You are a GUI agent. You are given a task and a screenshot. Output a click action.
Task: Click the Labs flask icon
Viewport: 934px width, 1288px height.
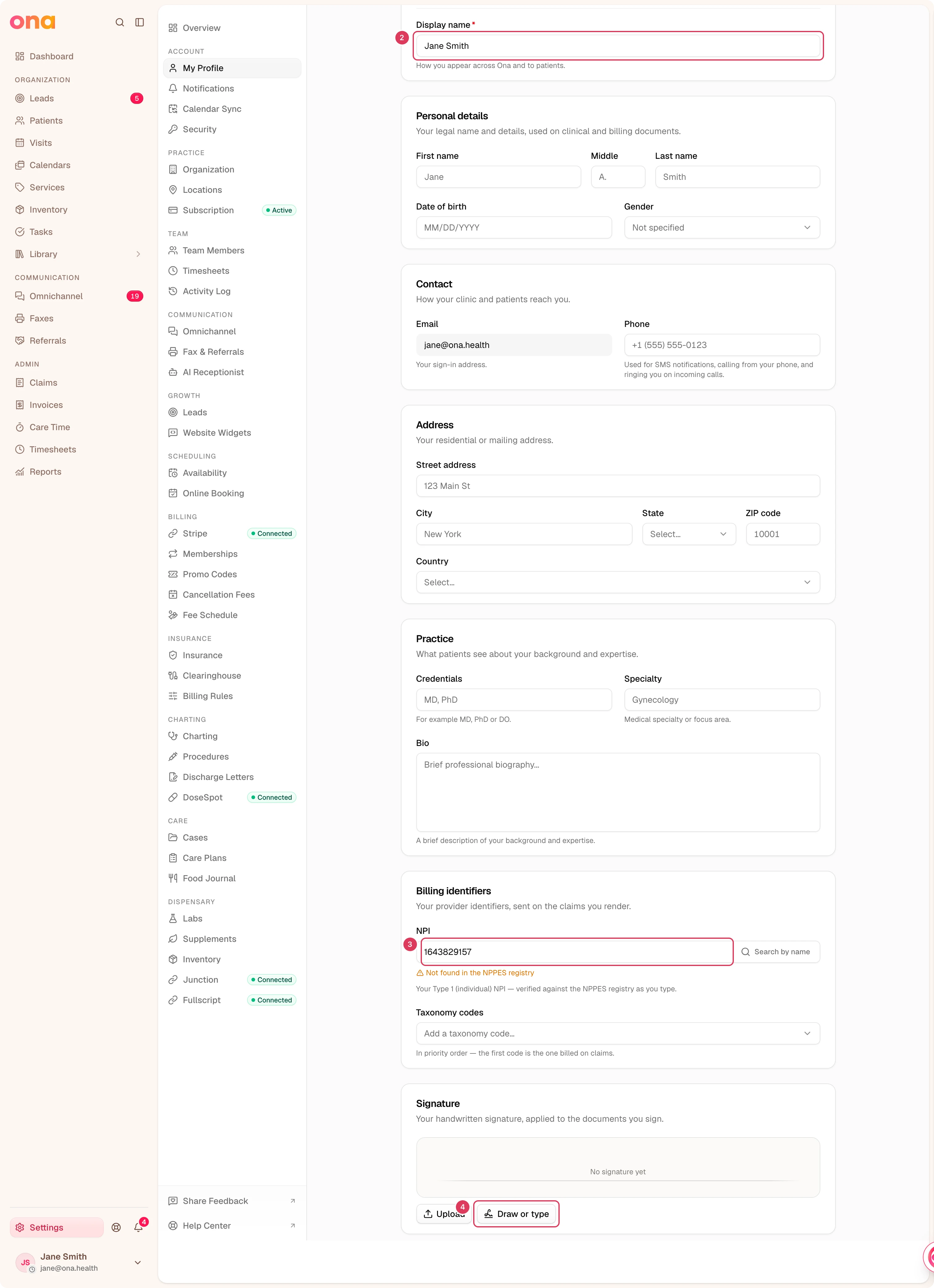click(x=173, y=918)
